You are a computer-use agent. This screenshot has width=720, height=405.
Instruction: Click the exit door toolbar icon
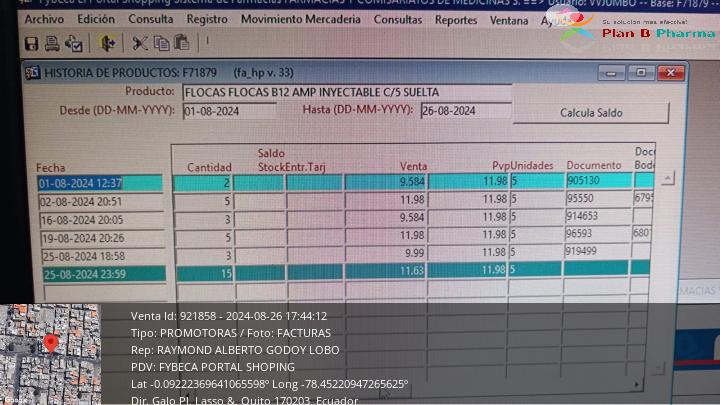108,44
